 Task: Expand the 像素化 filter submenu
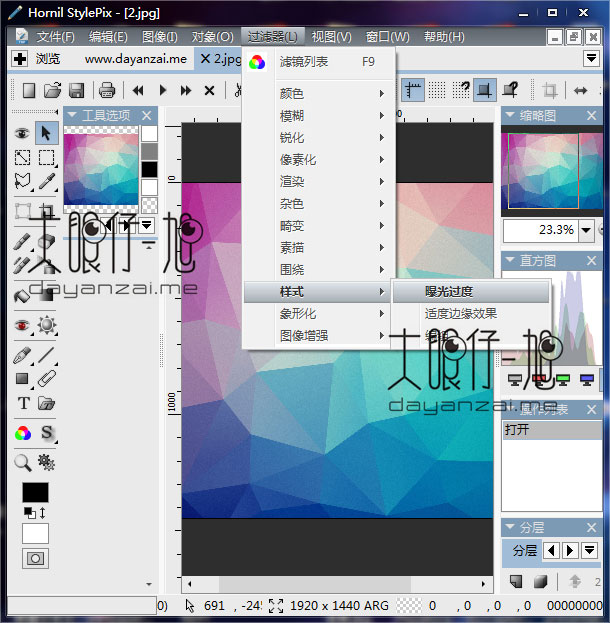point(319,160)
